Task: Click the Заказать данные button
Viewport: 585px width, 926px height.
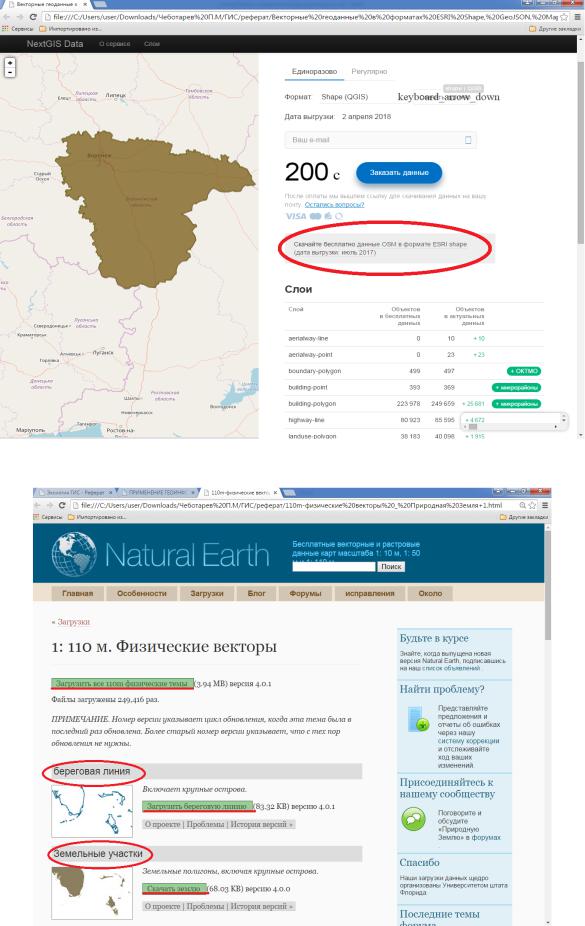Action: pyautogui.click(x=399, y=172)
